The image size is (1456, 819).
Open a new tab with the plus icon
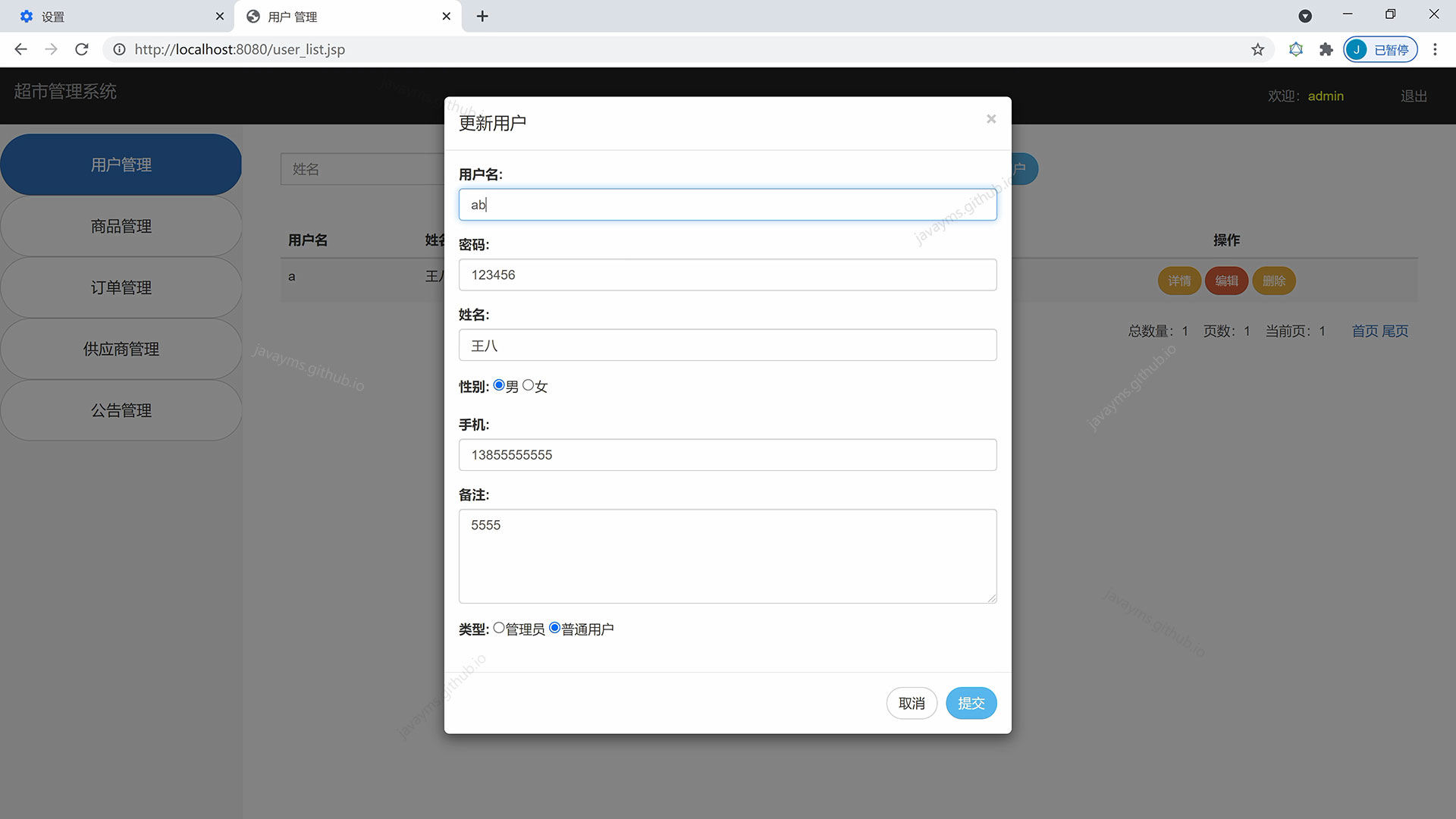tap(482, 16)
